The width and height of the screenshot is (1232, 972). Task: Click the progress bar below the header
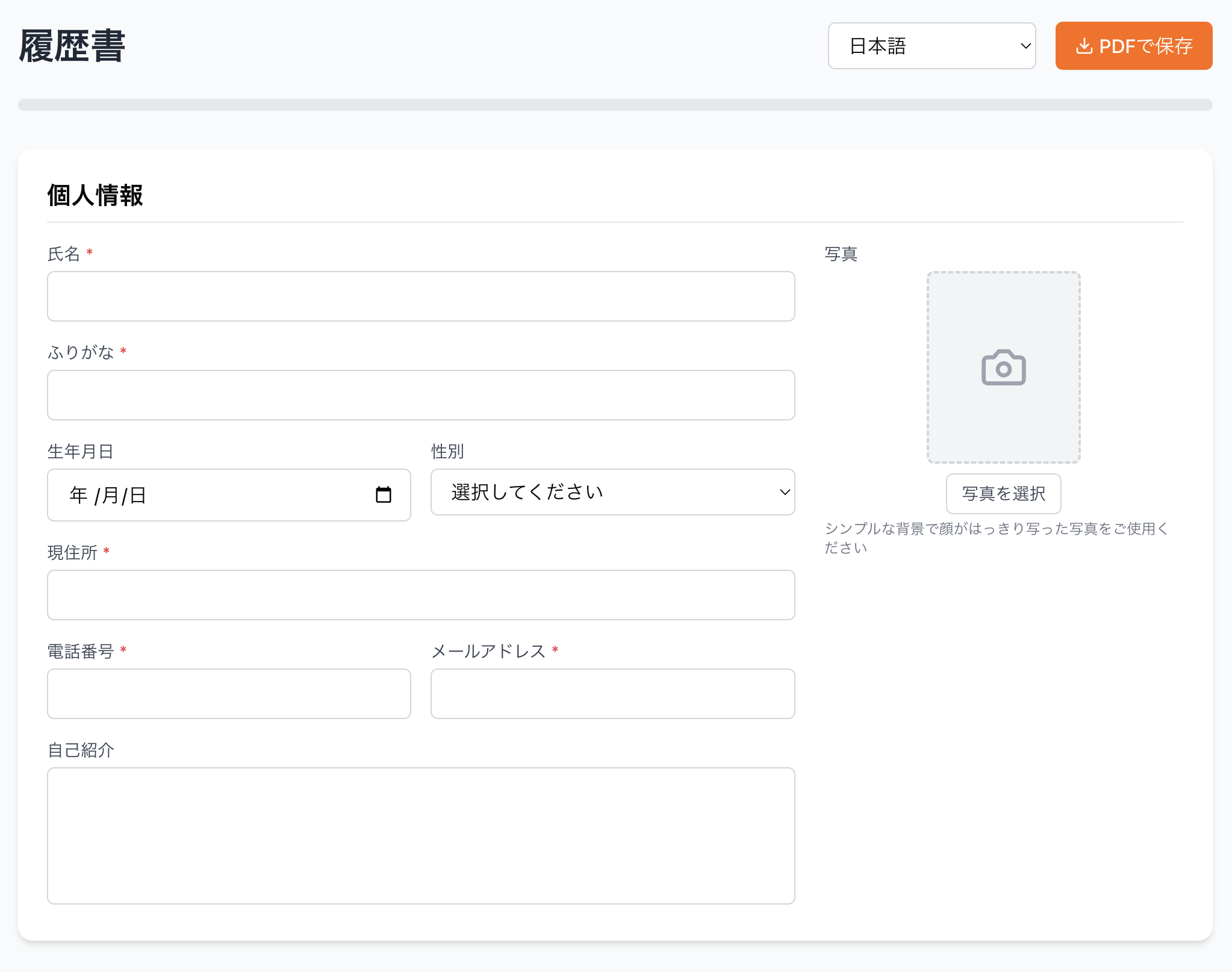click(x=616, y=104)
